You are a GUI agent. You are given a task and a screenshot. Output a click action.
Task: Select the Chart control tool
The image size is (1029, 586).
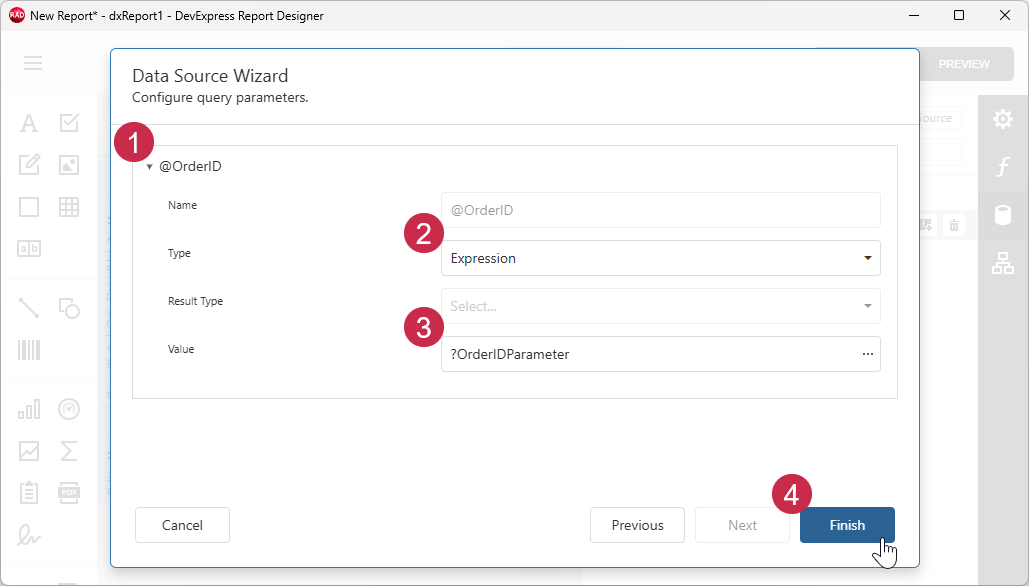point(28,409)
